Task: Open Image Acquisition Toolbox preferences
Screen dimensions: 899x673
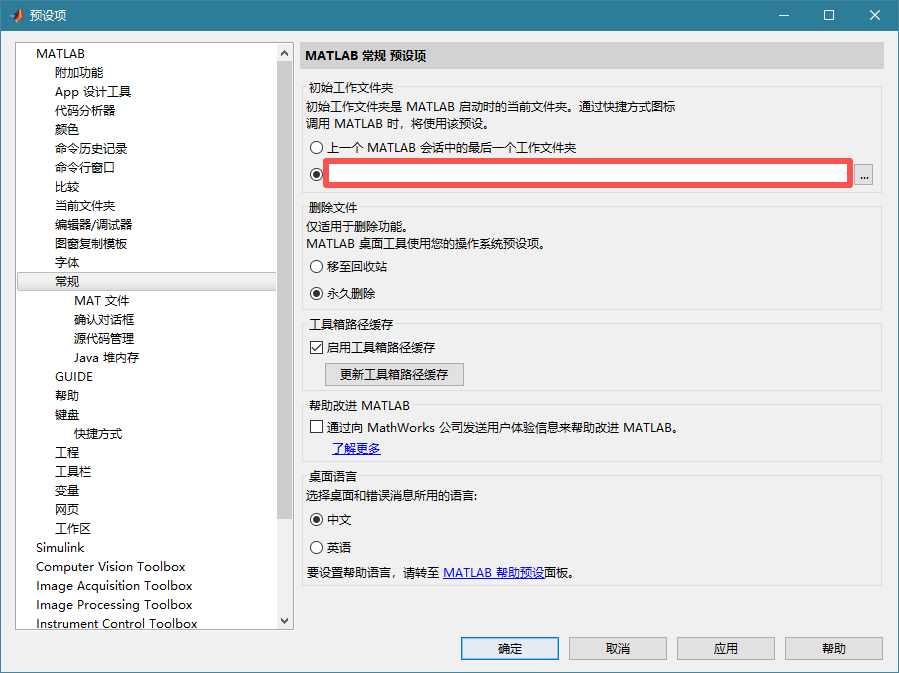Action: [x=114, y=585]
